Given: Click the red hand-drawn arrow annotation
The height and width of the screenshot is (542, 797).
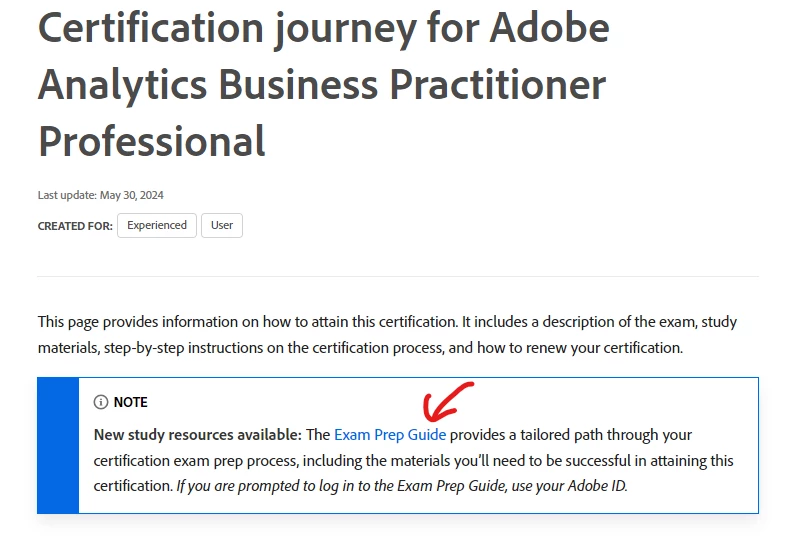Looking at the screenshot, I should [x=446, y=402].
